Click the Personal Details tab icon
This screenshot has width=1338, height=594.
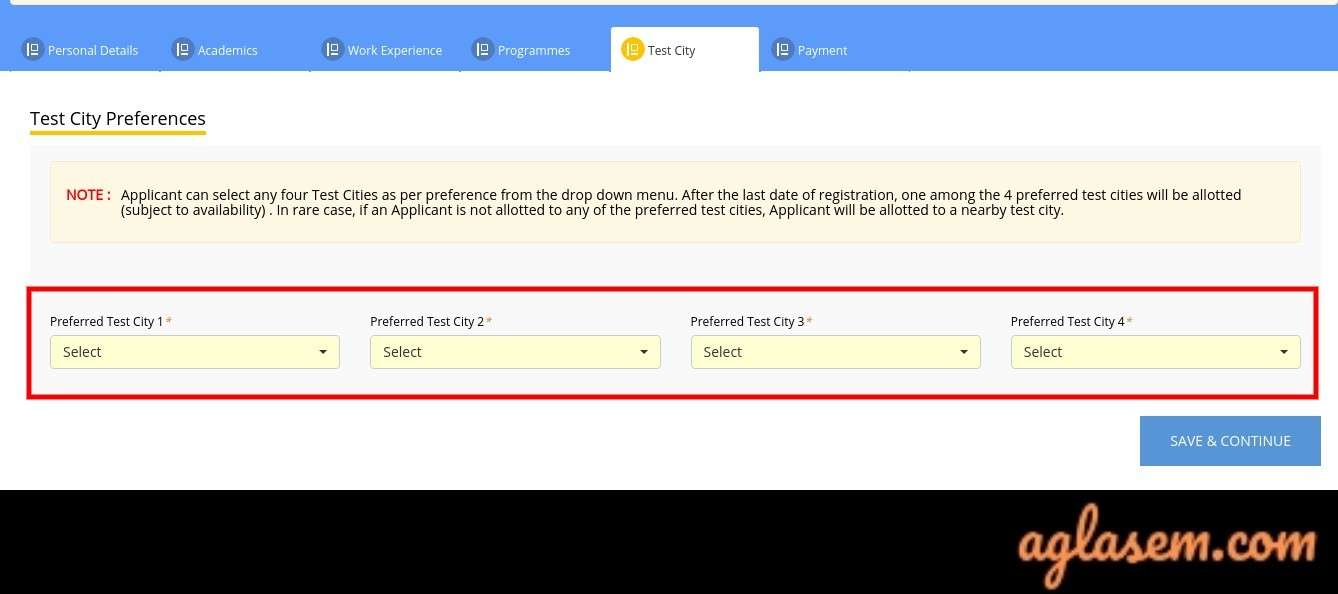pos(33,49)
